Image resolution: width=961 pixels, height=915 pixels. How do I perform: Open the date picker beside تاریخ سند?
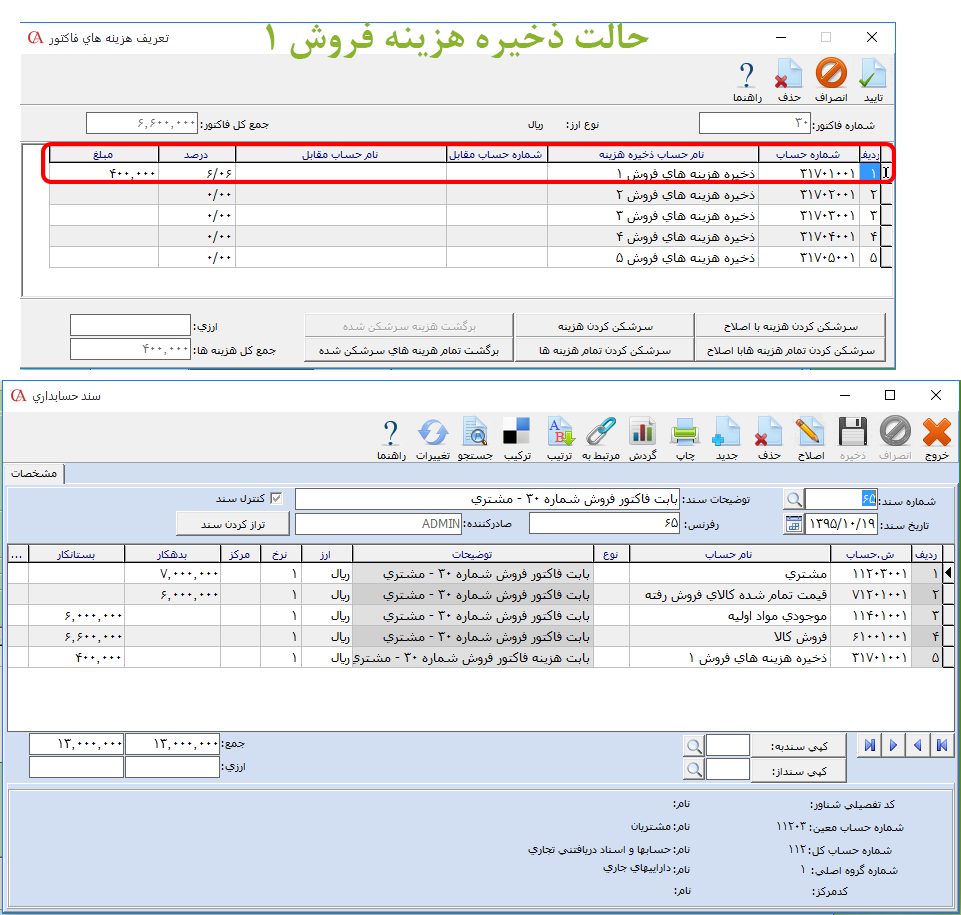793,523
